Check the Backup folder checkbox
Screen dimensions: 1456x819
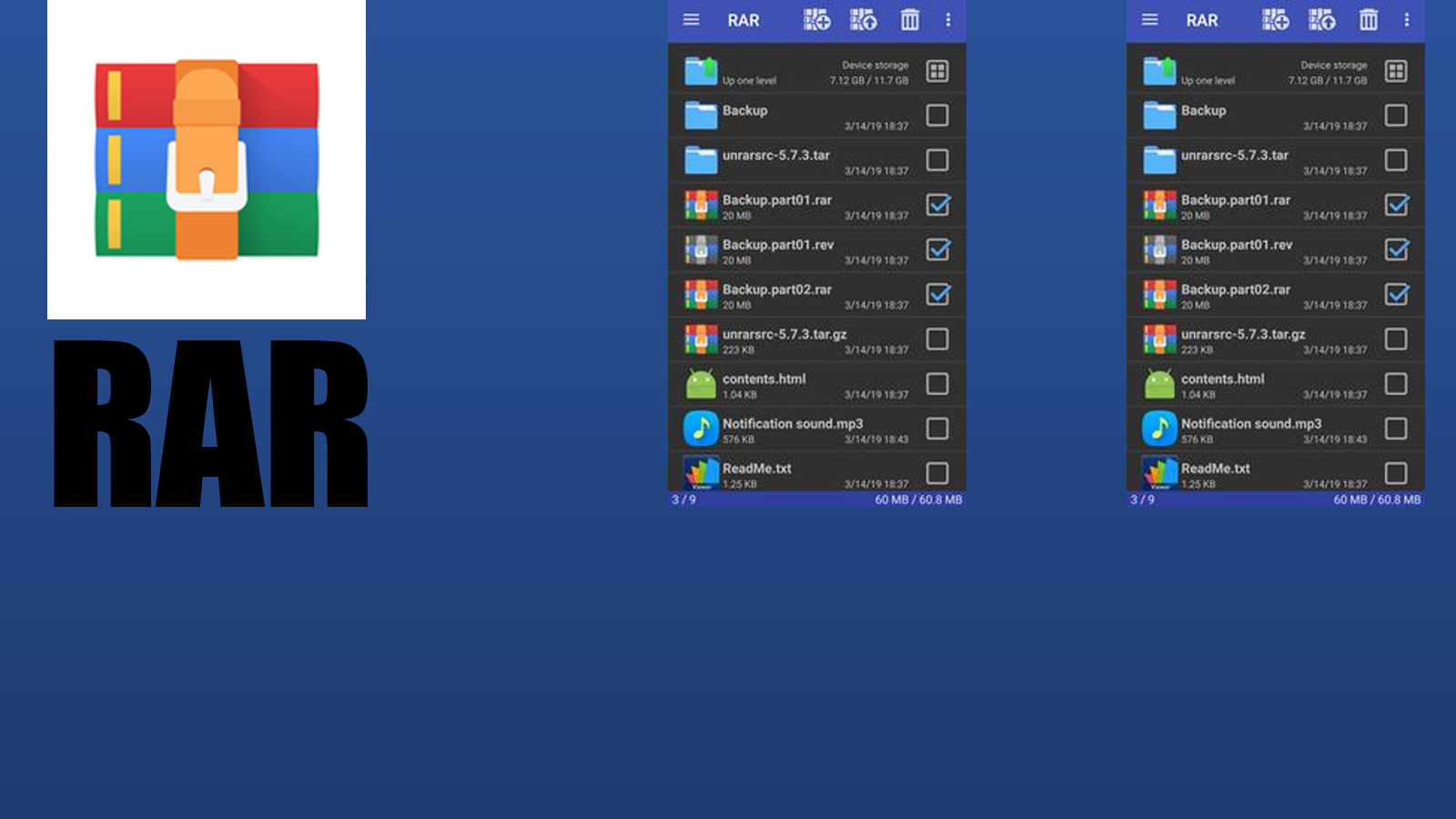coord(938,116)
